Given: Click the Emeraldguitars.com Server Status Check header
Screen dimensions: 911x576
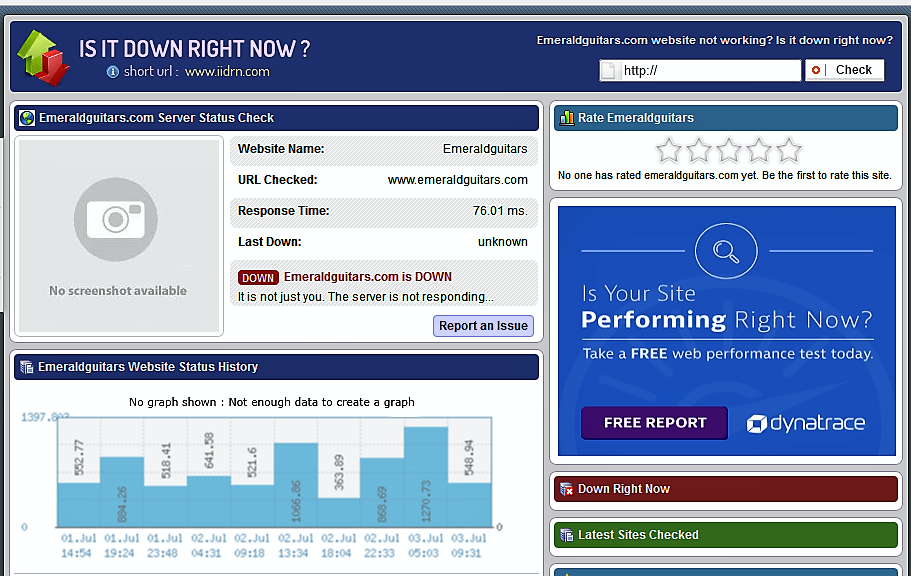Looking at the screenshot, I should [277, 118].
